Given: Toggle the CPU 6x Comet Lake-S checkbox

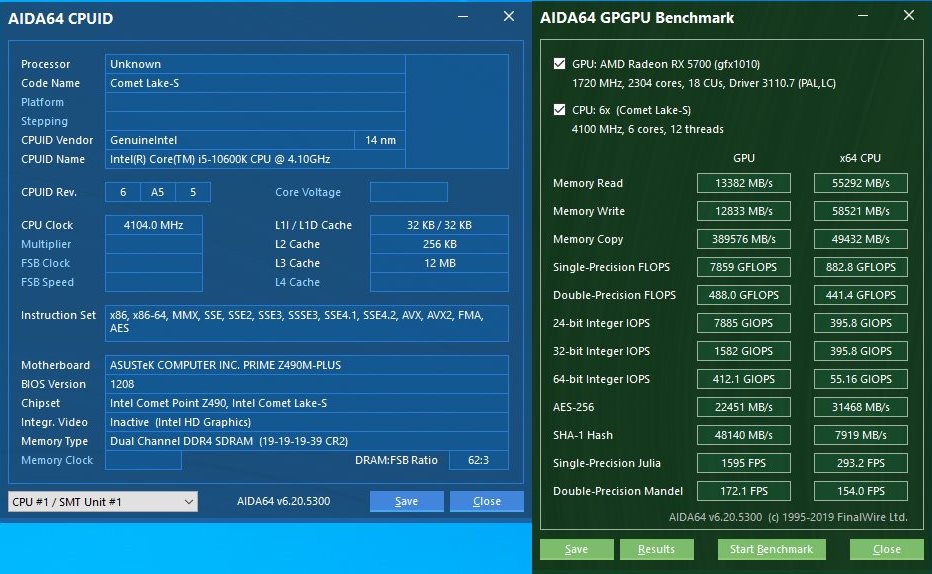Looking at the screenshot, I should (x=559, y=109).
